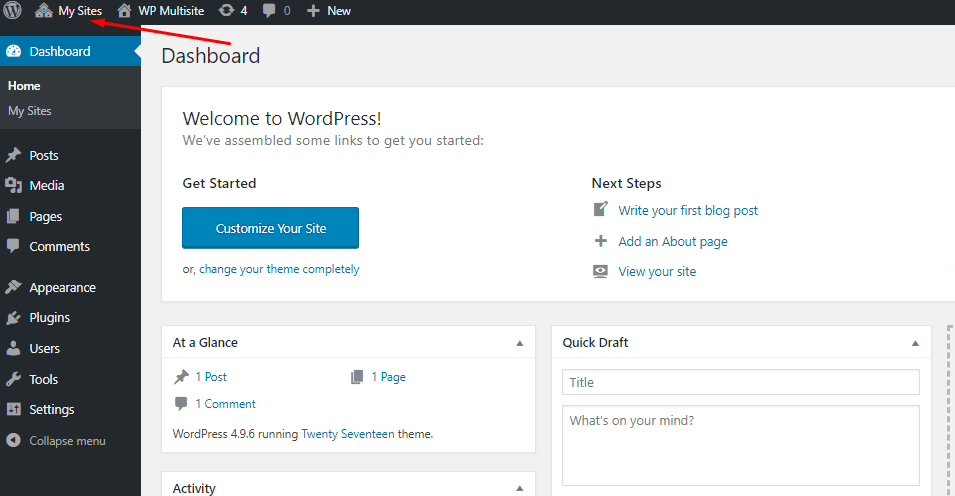
Task: Click the updates count 4
Action: pos(244,11)
